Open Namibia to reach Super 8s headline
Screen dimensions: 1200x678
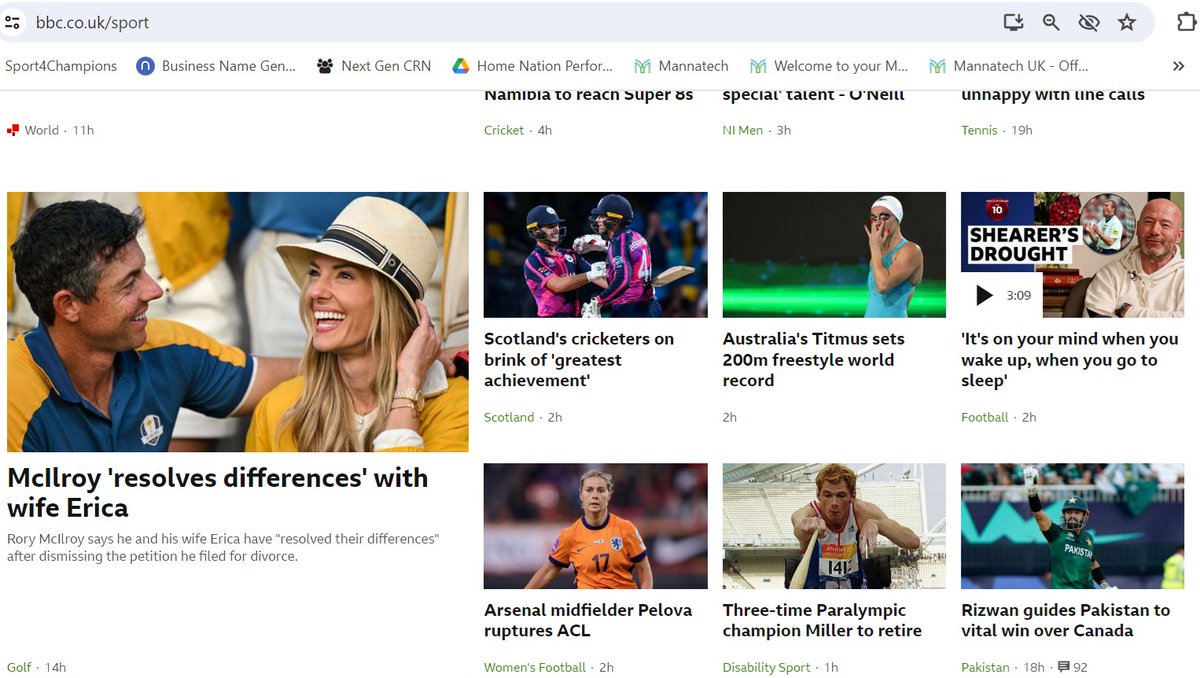coord(589,95)
